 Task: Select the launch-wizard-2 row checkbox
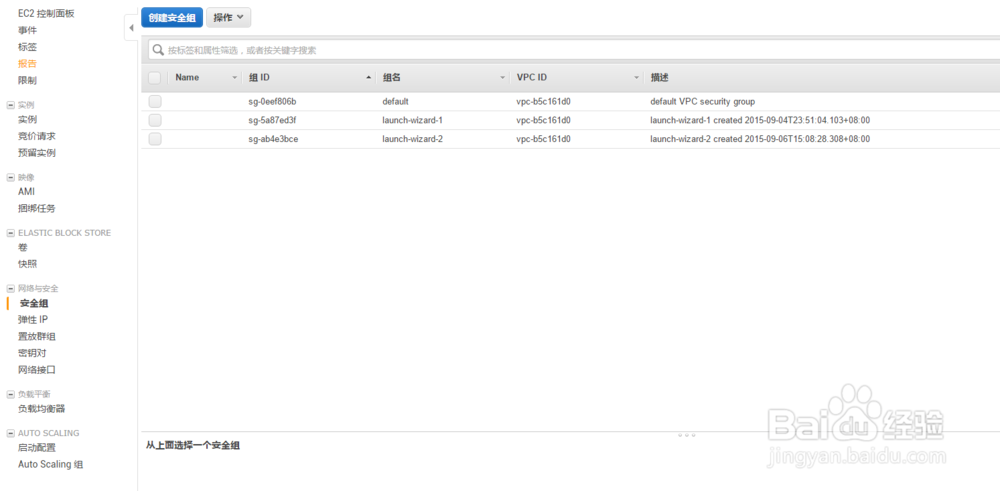[155, 139]
